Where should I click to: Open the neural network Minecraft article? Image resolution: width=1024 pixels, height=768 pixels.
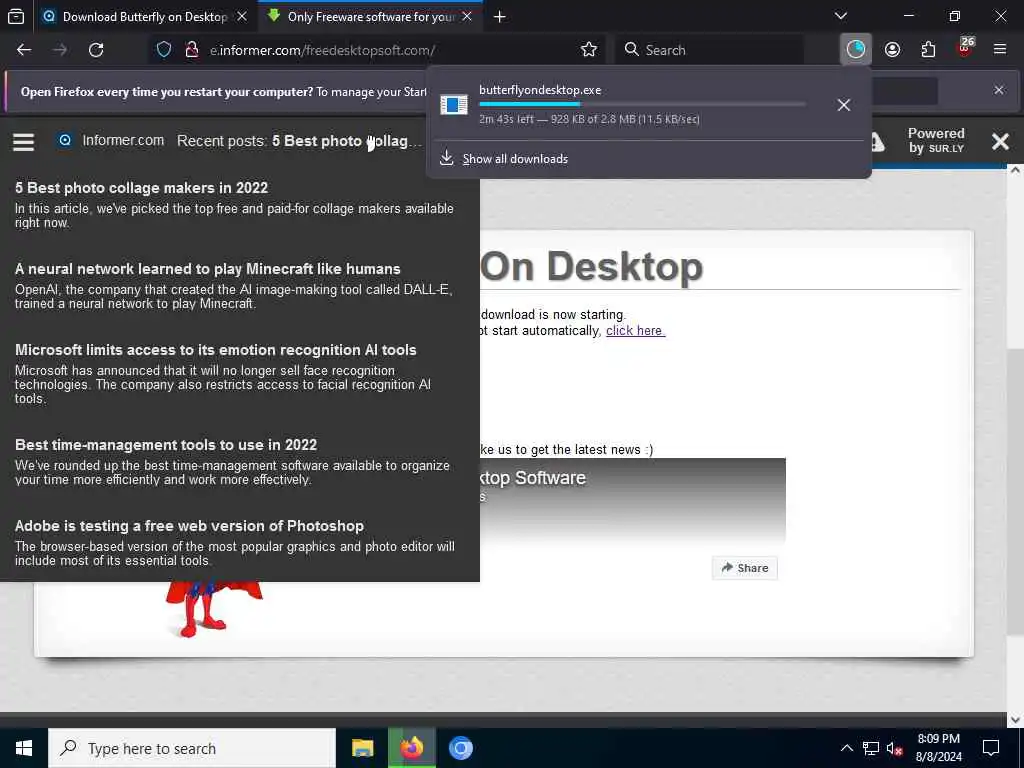pyautogui.click(x=207, y=269)
